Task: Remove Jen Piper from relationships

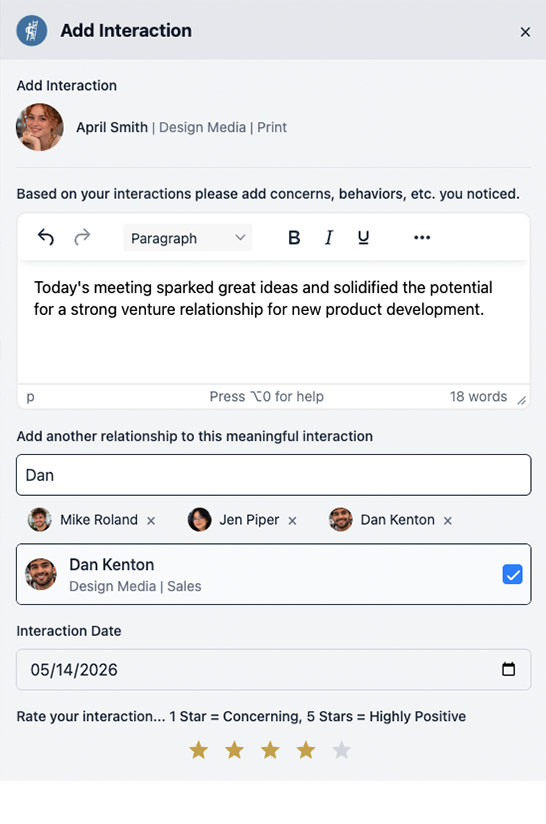Action: coord(293,521)
